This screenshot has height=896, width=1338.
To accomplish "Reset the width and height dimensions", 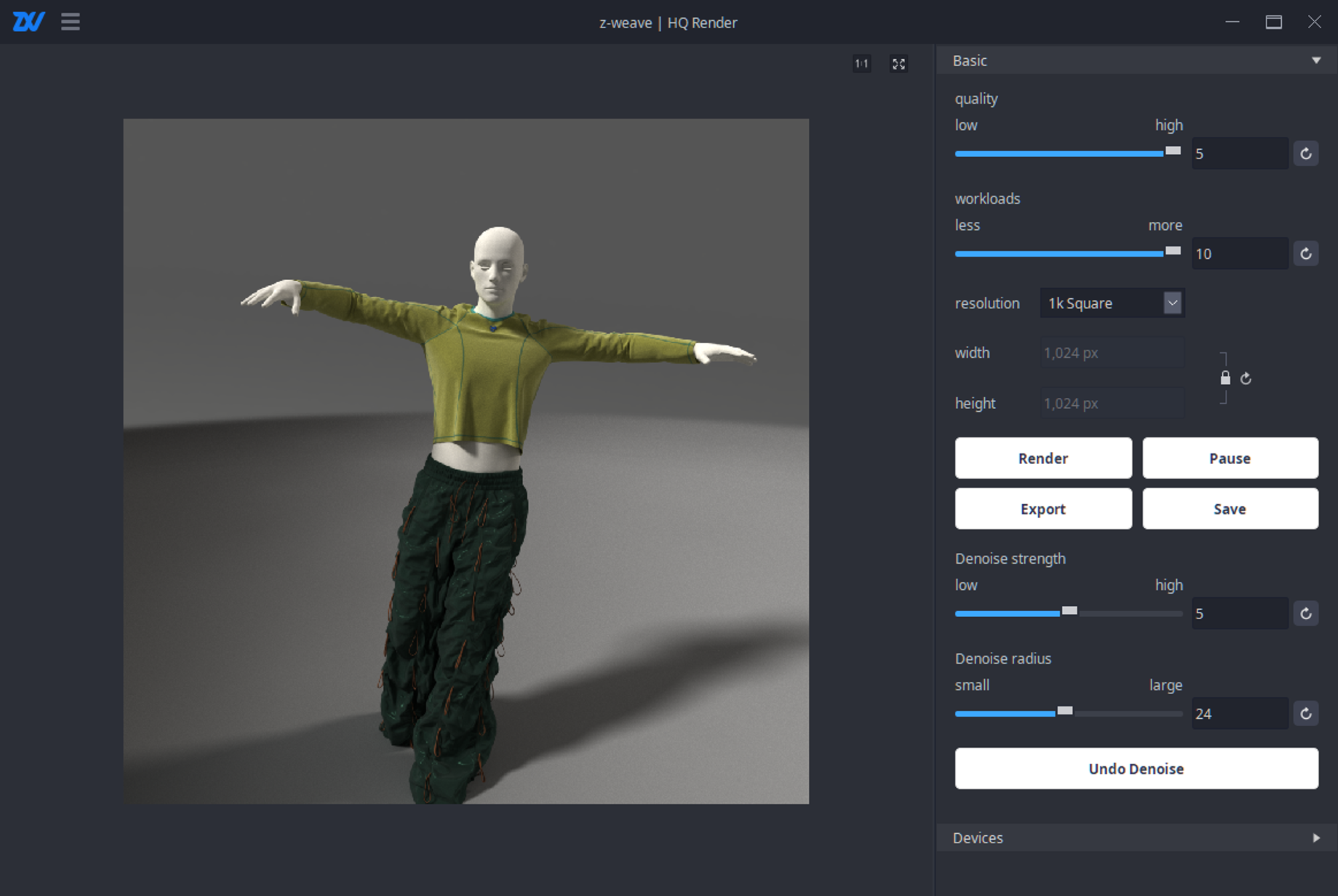I will (x=1246, y=378).
